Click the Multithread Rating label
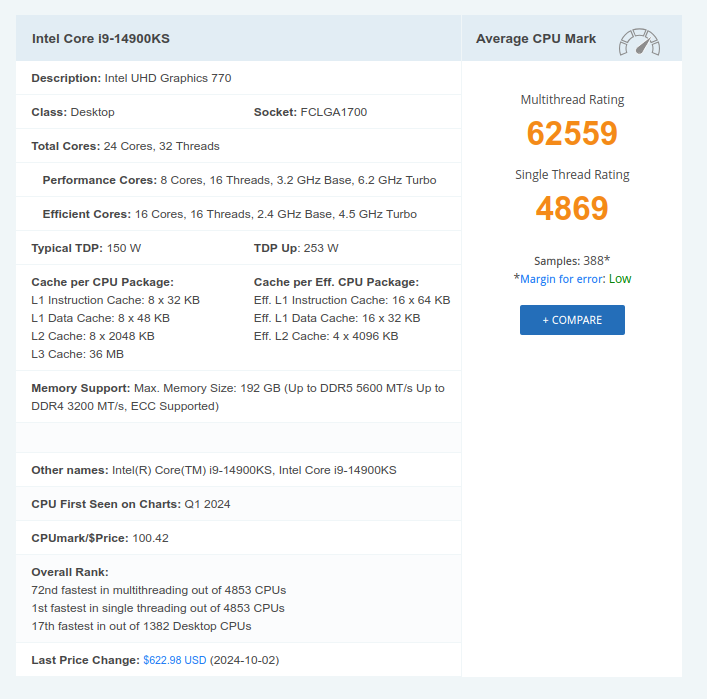The width and height of the screenshot is (707, 699). [572, 100]
